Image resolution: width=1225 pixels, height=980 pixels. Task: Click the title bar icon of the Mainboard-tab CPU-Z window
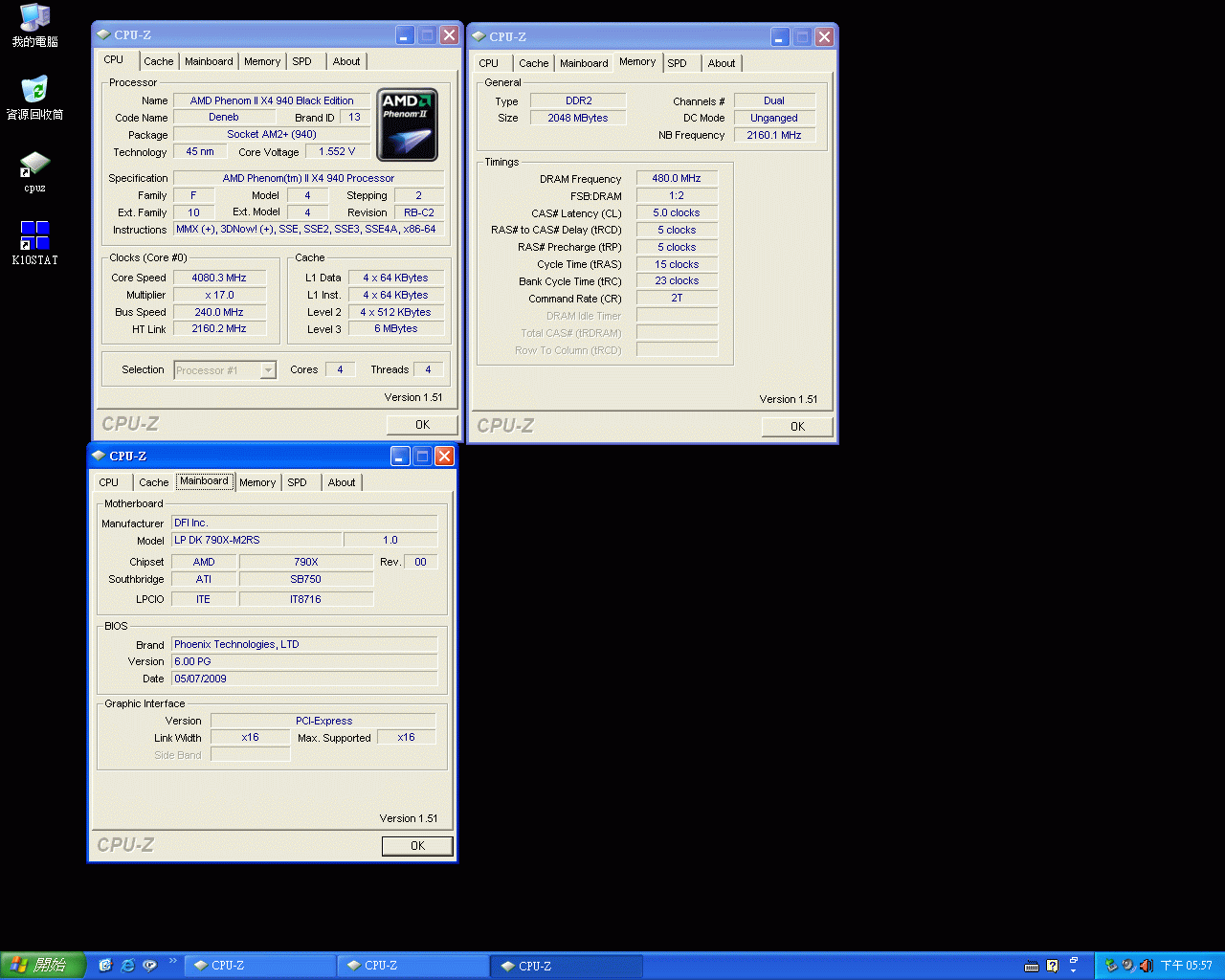tap(99, 456)
